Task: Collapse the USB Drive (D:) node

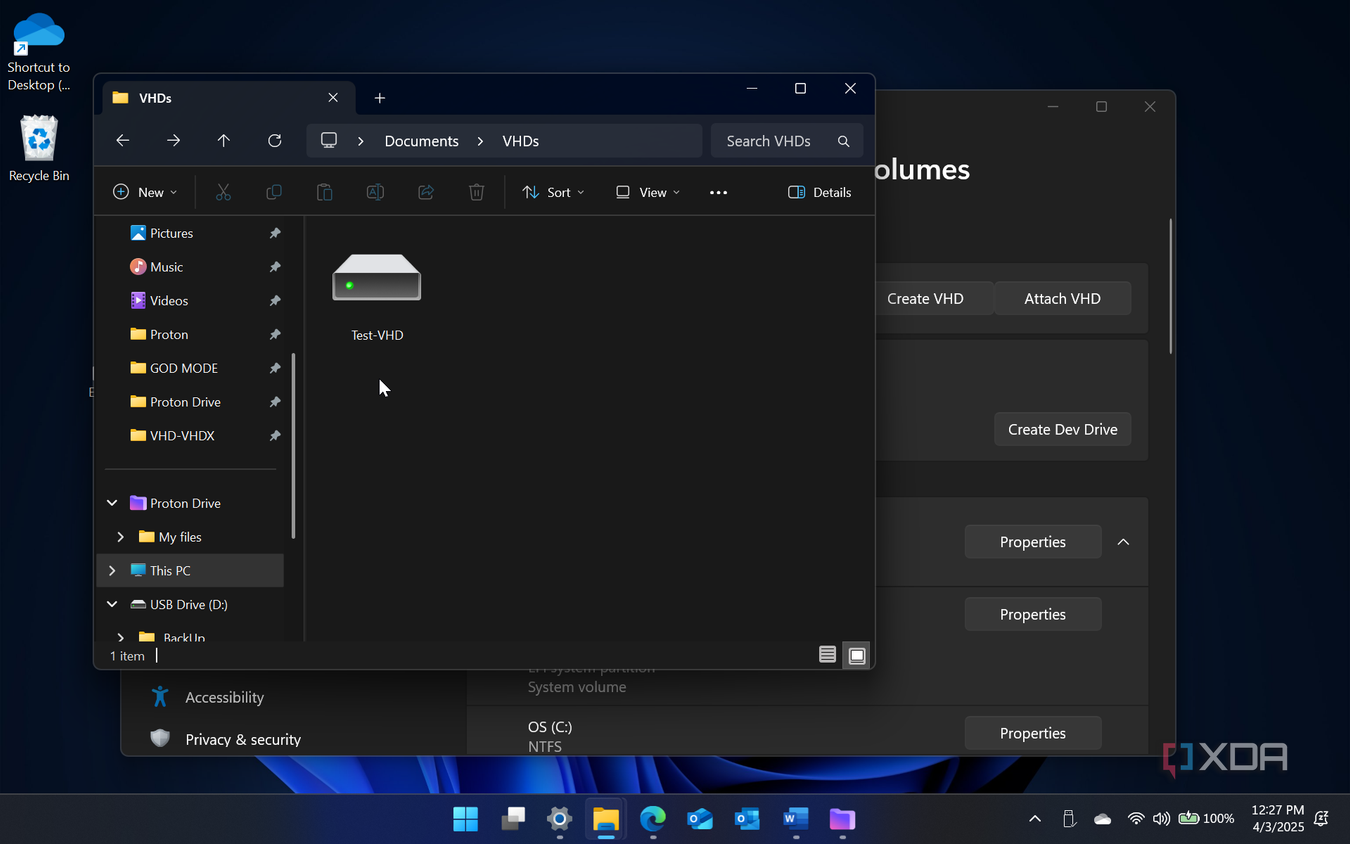Action: click(112, 604)
